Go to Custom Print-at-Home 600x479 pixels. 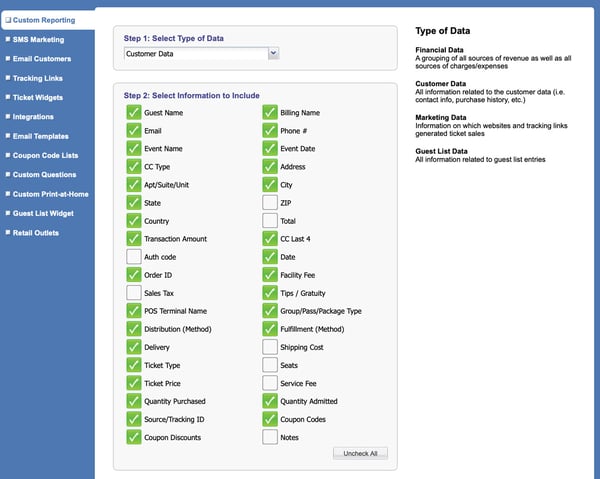click(51, 194)
